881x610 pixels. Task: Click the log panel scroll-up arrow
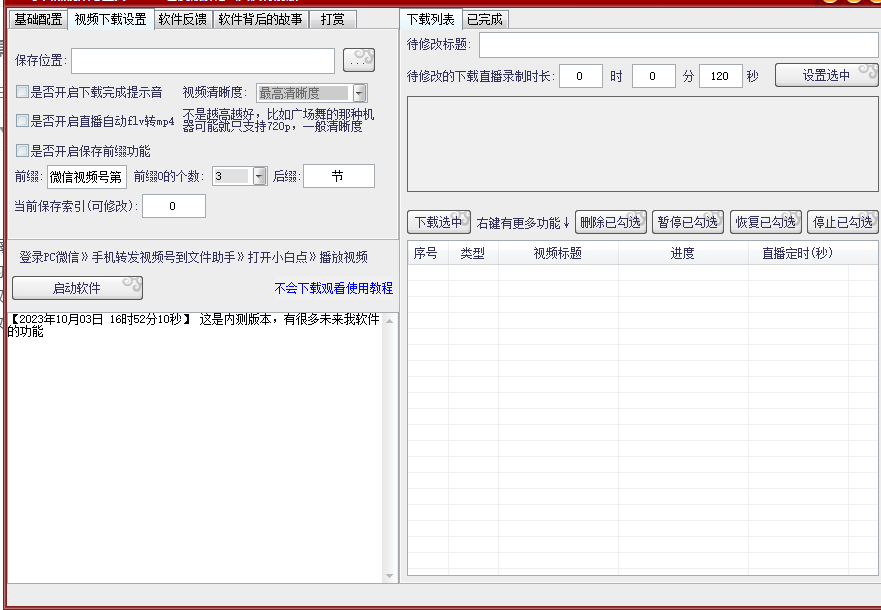pos(390,321)
